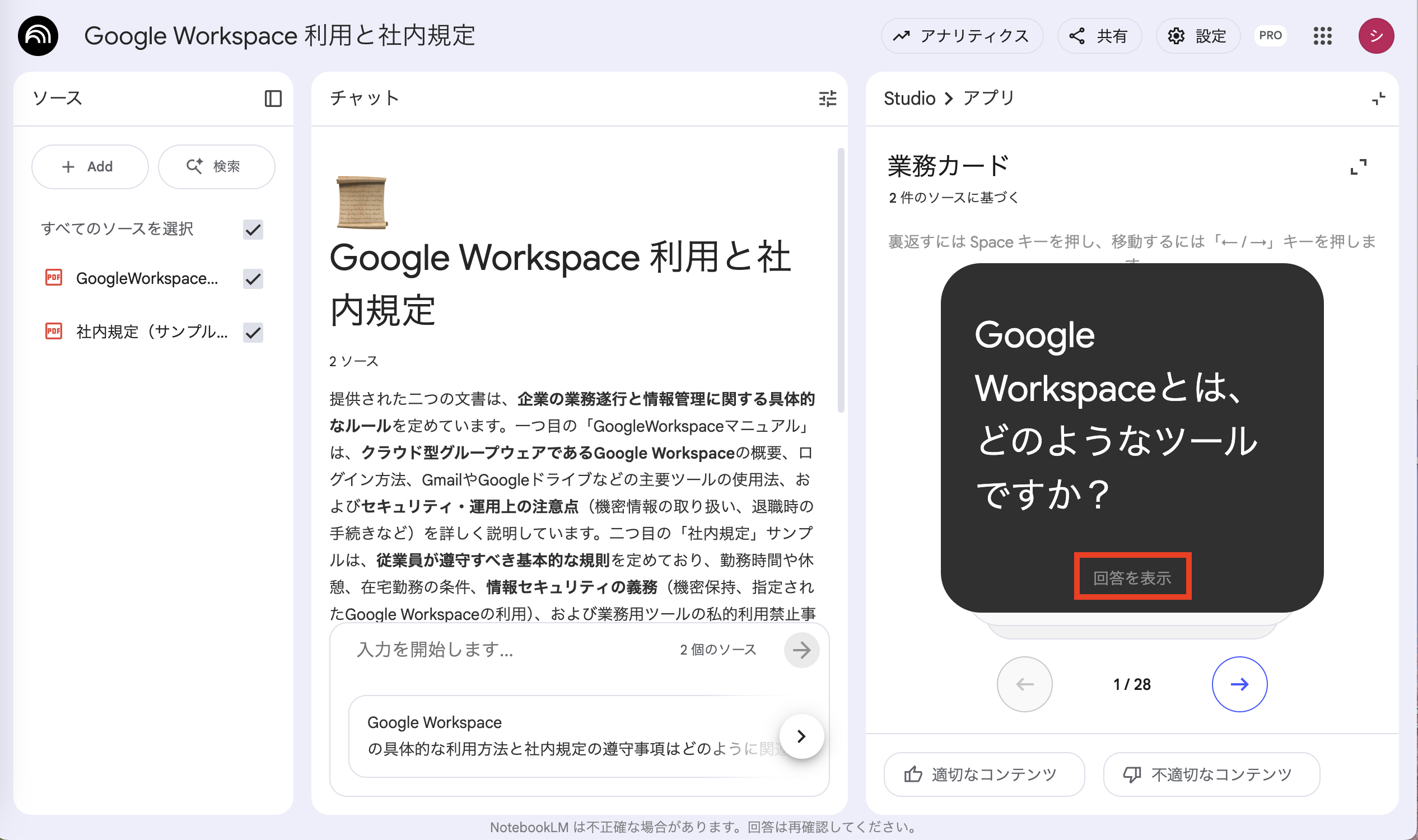Open Google apps grid icon
This screenshot has height=840, width=1418.
point(1322,36)
